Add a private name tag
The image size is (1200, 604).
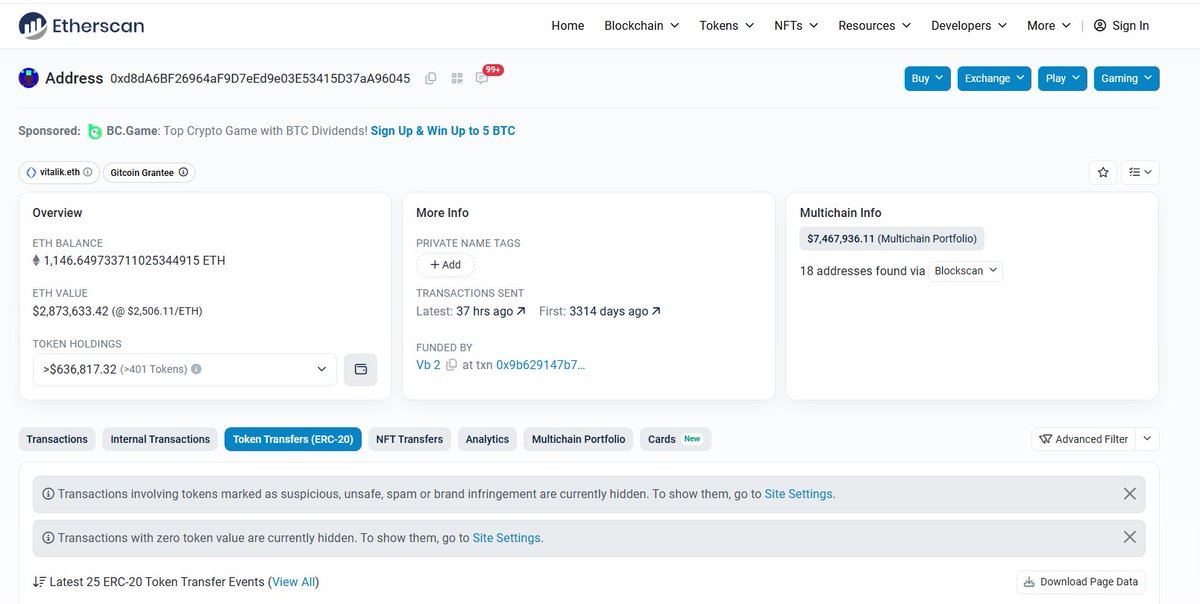click(445, 265)
